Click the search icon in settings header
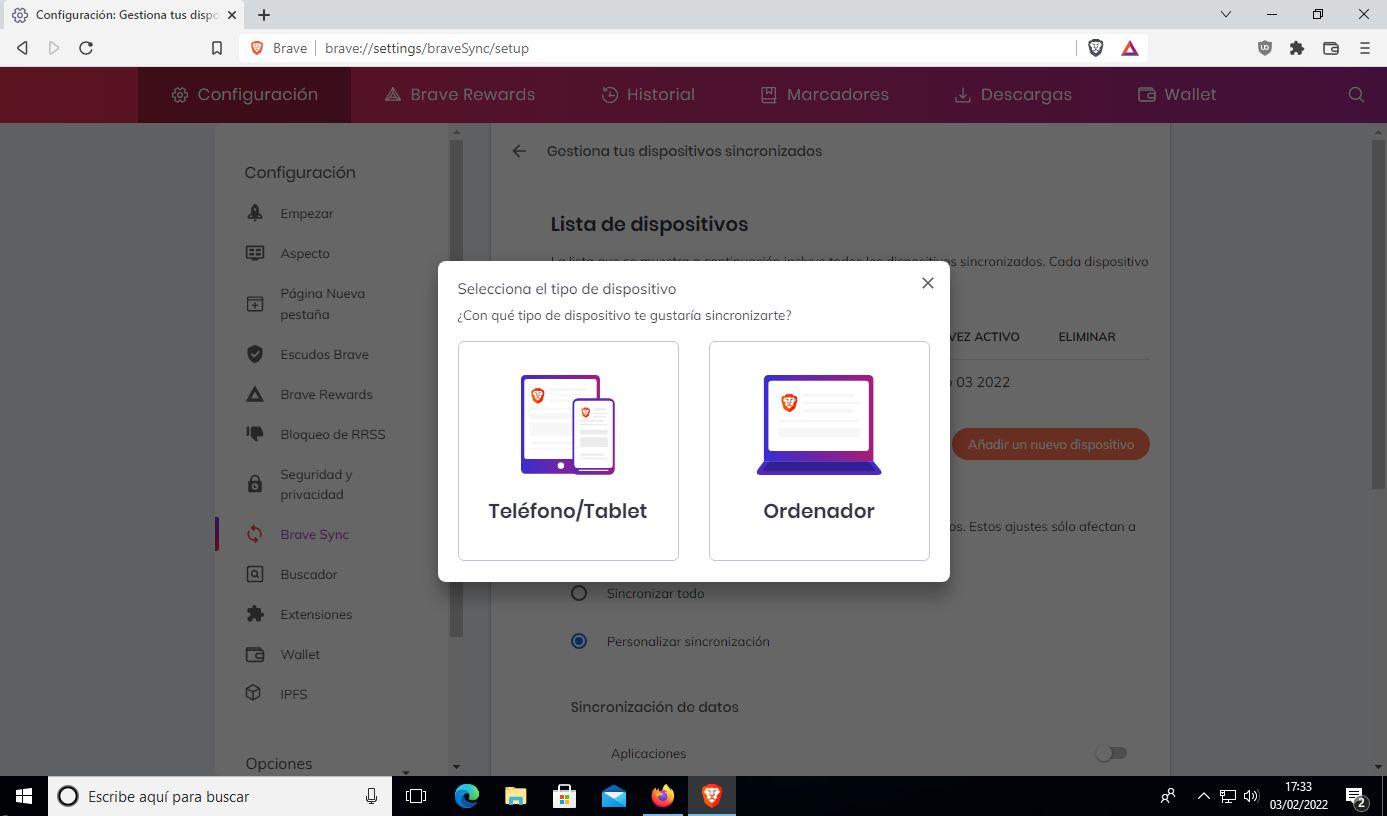The width and height of the screenshot is (1387, 816). coord(1356,95)
